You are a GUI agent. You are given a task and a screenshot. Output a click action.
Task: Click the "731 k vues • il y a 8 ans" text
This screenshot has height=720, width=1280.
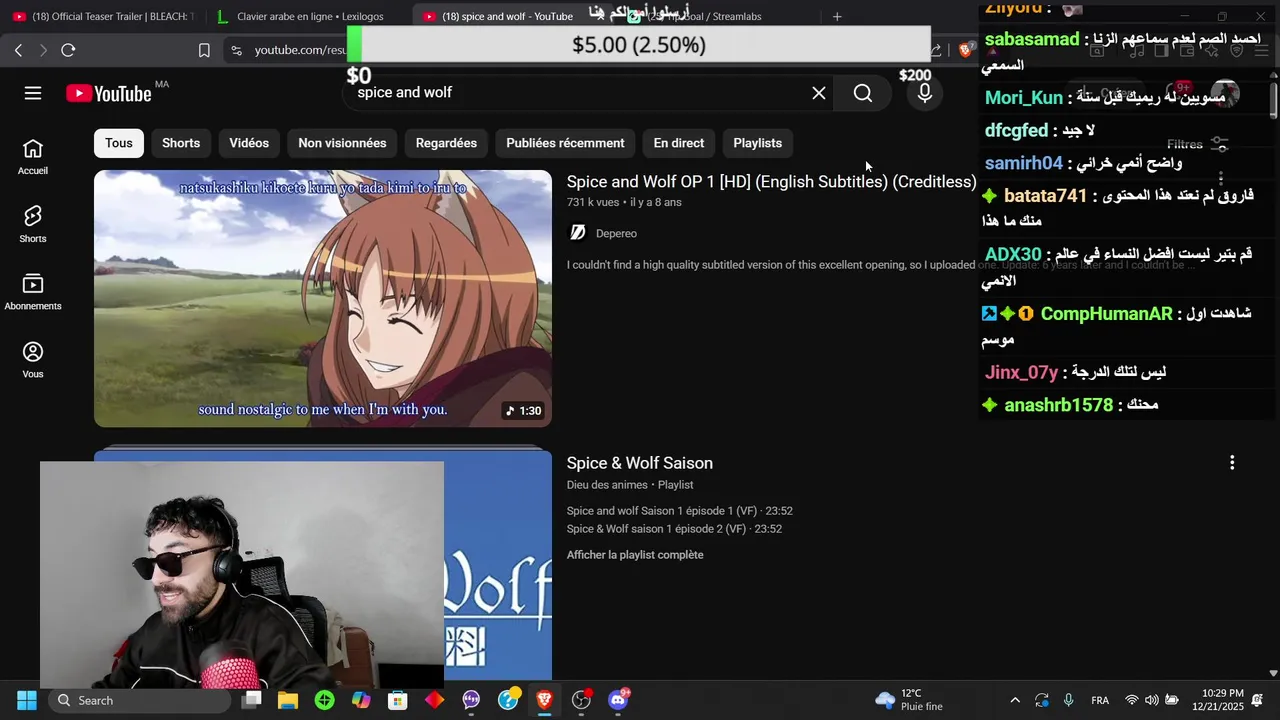pos(624,202)
